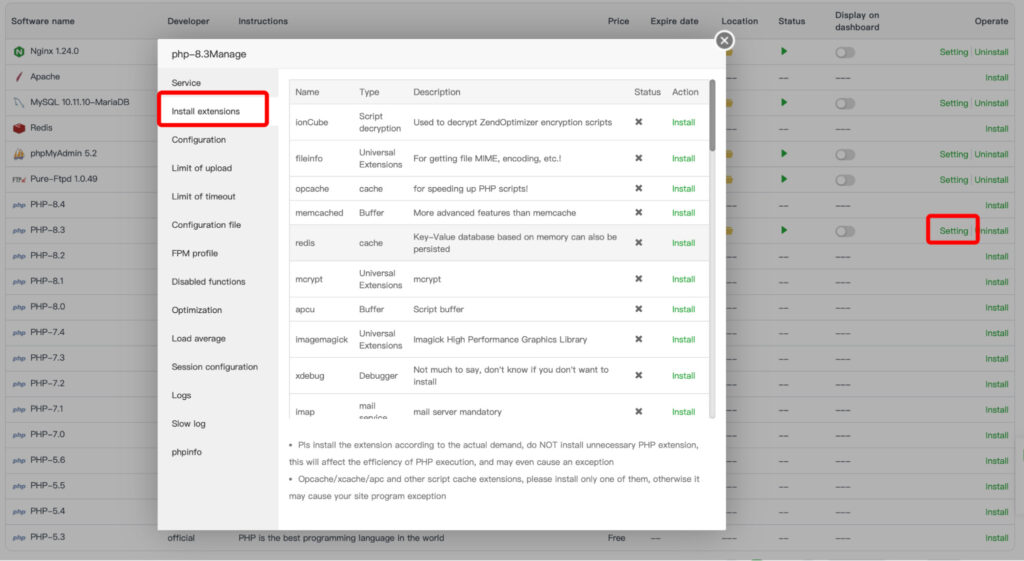Viewport: 1024px width, 561px height.
Task: Toggle Nginx display on dashboard switch
Action: coord(845,52)
